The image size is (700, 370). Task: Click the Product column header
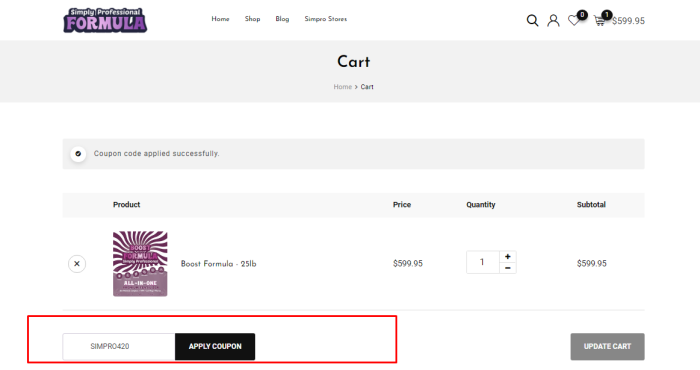coord(126,204)
